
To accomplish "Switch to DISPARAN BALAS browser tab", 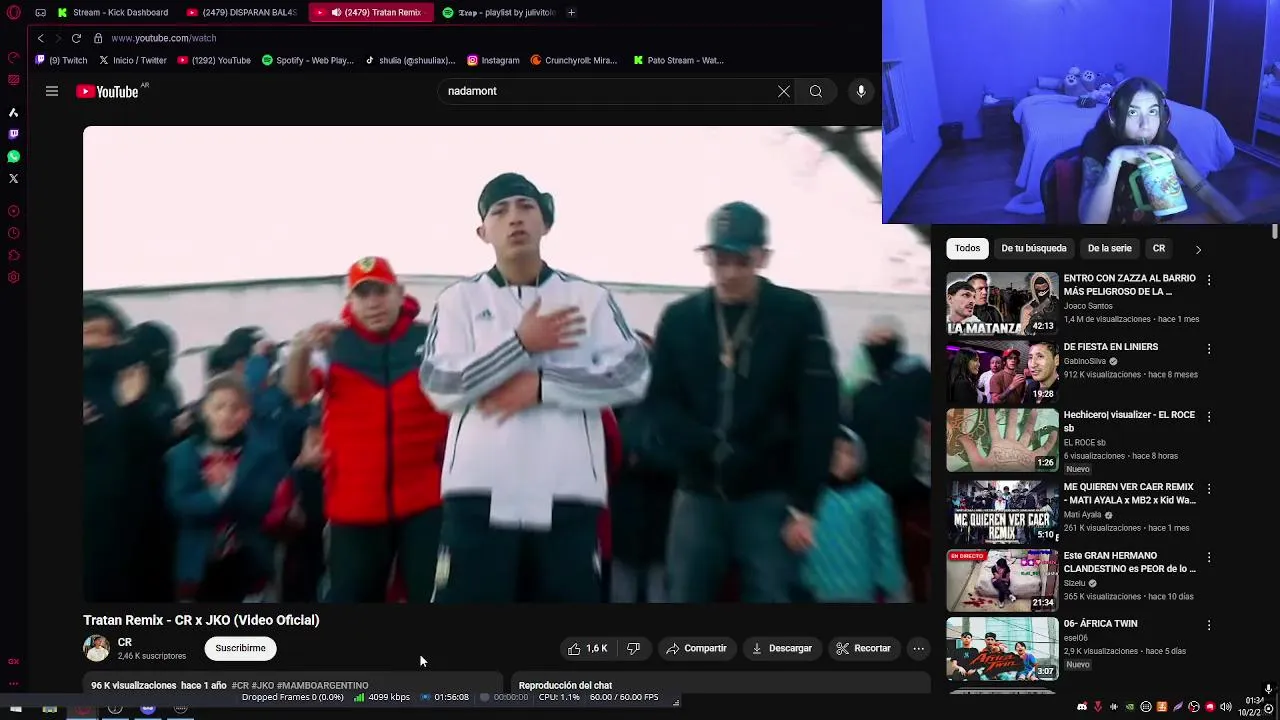I will (x=242, y=13).
